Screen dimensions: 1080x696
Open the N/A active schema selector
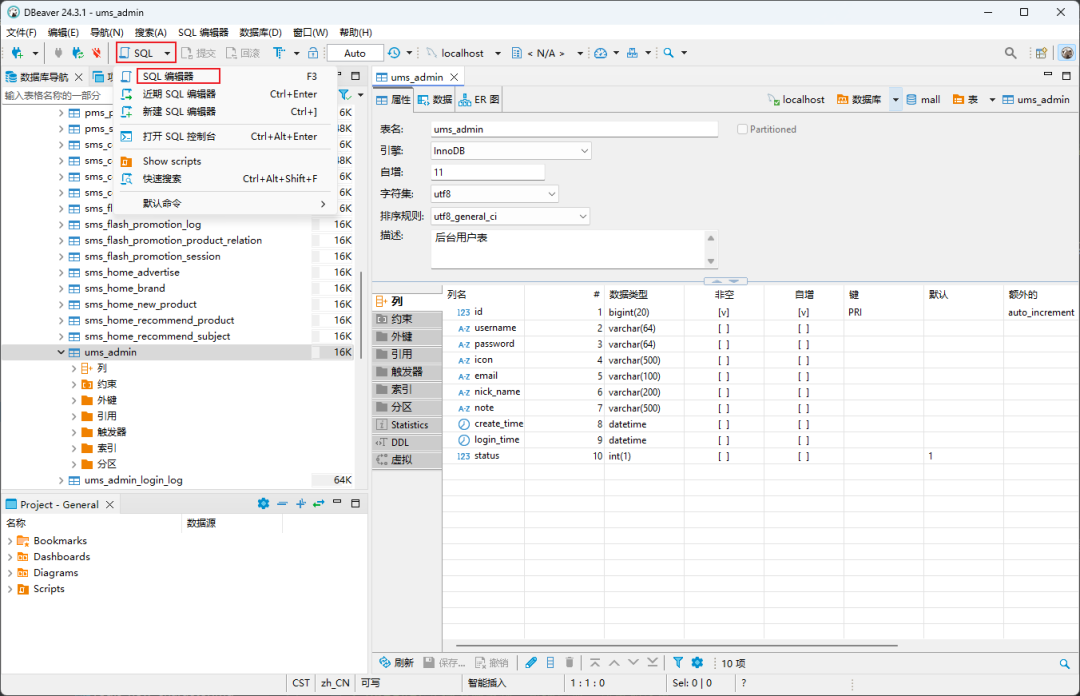click(547, 53)
